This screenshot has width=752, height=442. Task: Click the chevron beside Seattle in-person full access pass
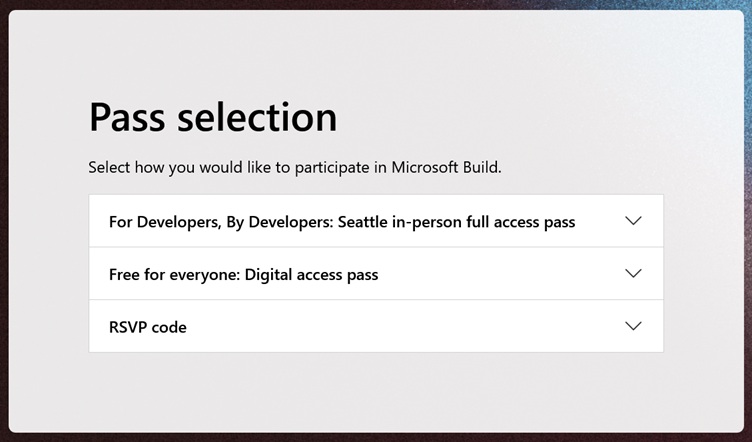633,221
